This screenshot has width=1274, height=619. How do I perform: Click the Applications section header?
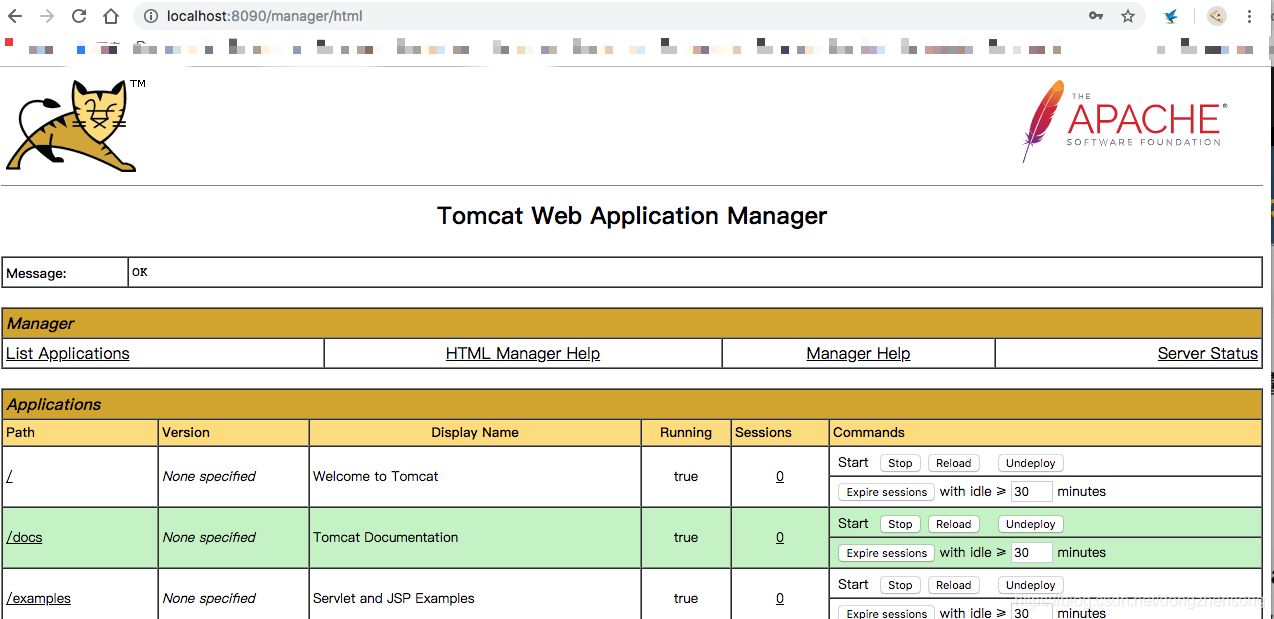click(x=632, y=404)
